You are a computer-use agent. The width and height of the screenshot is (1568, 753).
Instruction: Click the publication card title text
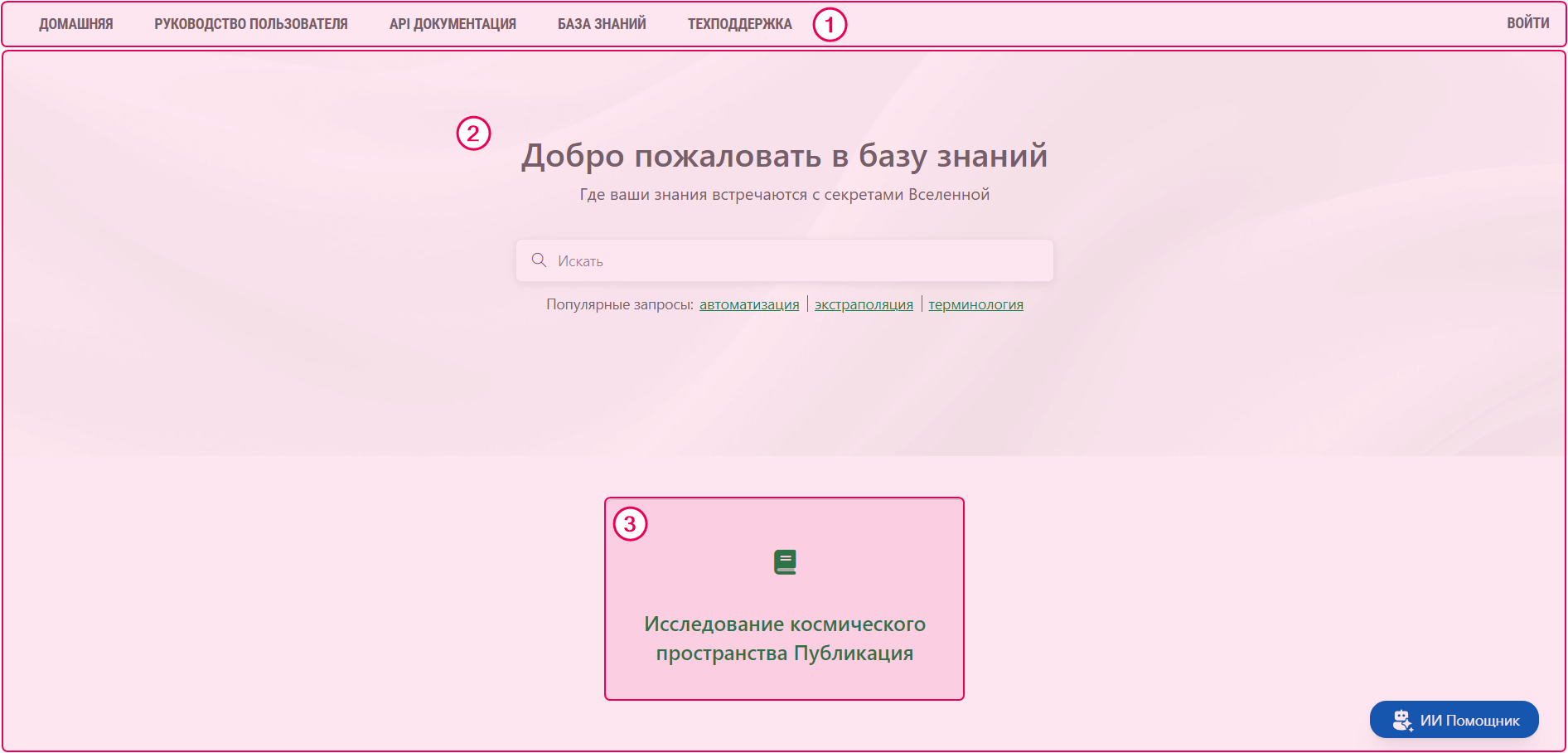[784, 639]
